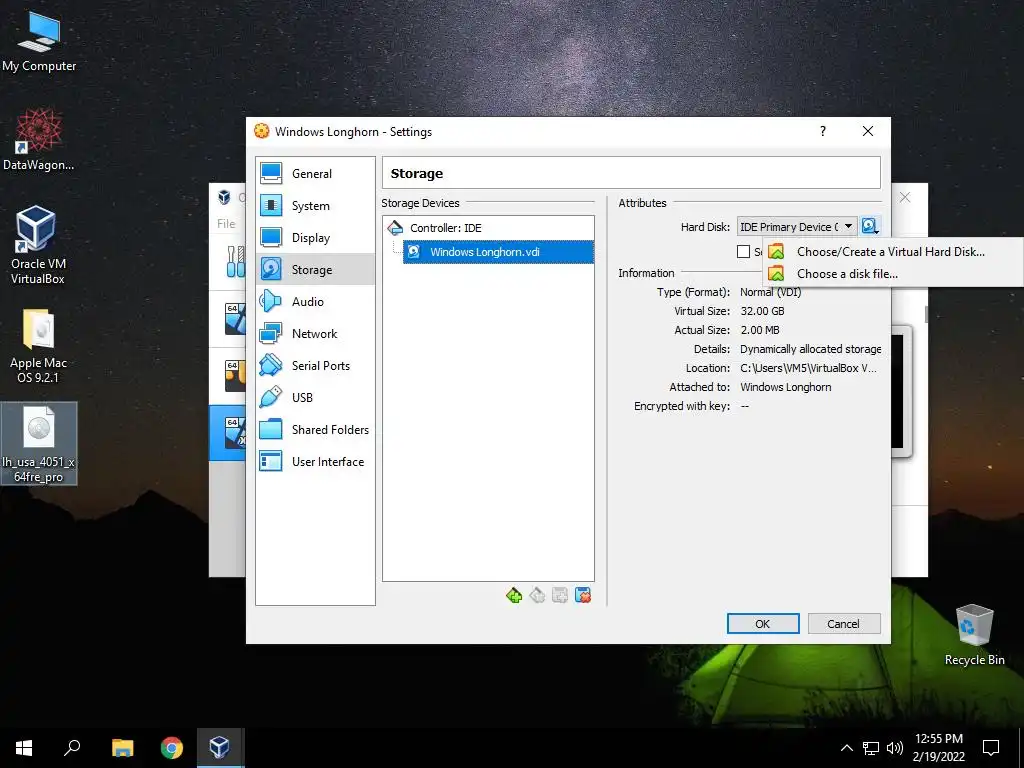
Task: Click the network tray icon
Action: pos(871,748)
